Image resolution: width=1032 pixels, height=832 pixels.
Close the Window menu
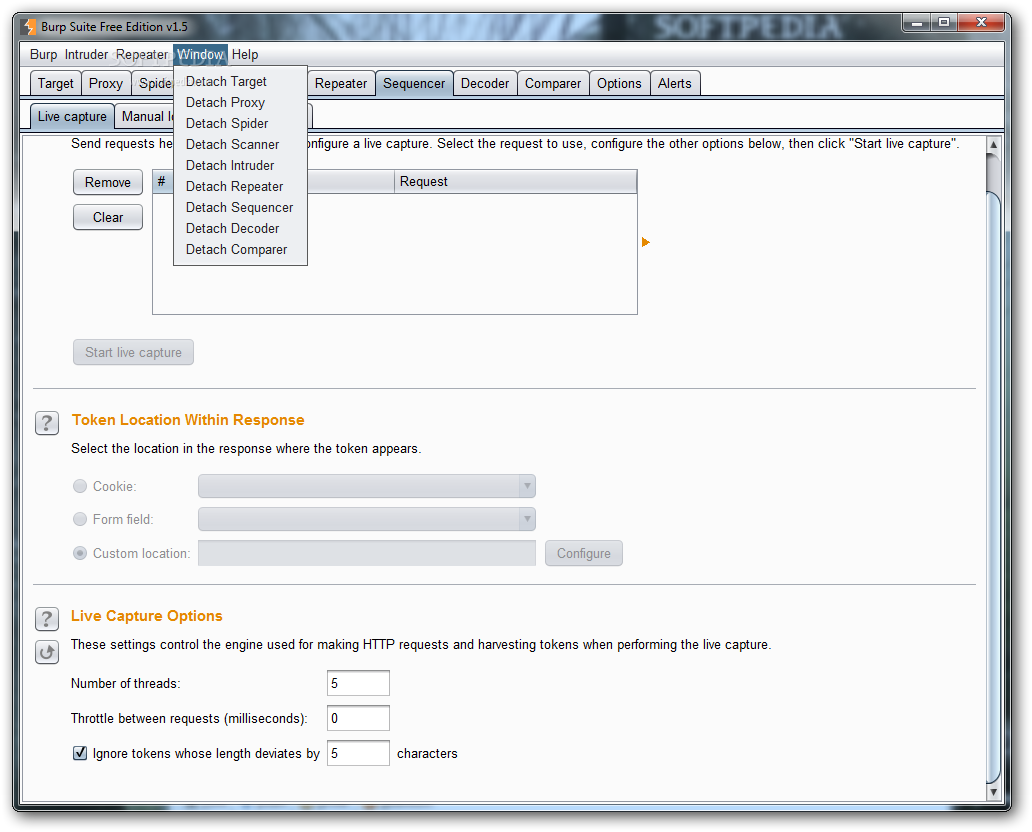(201, 55)
